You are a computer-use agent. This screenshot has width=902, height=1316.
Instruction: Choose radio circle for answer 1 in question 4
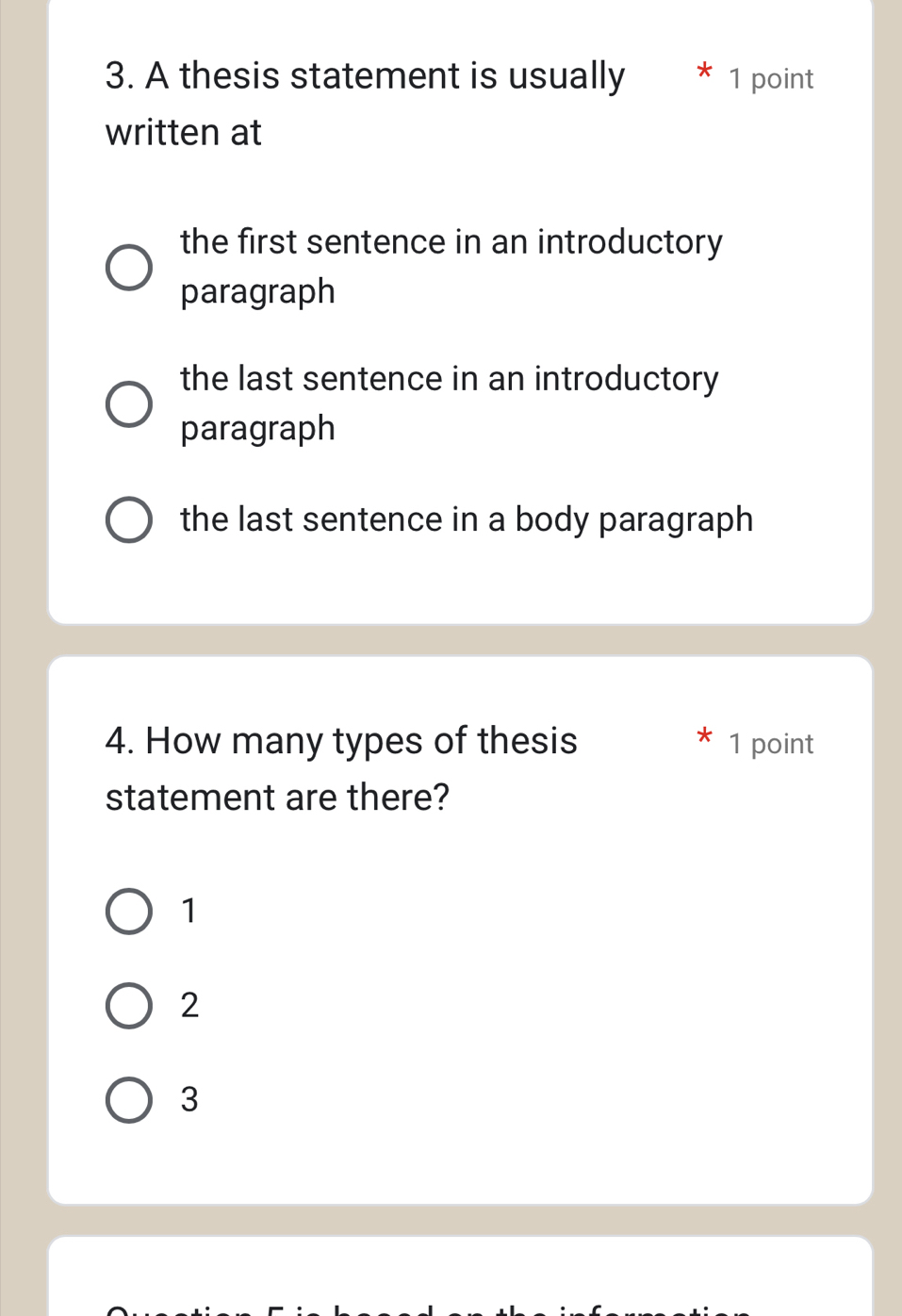(128, 912)
